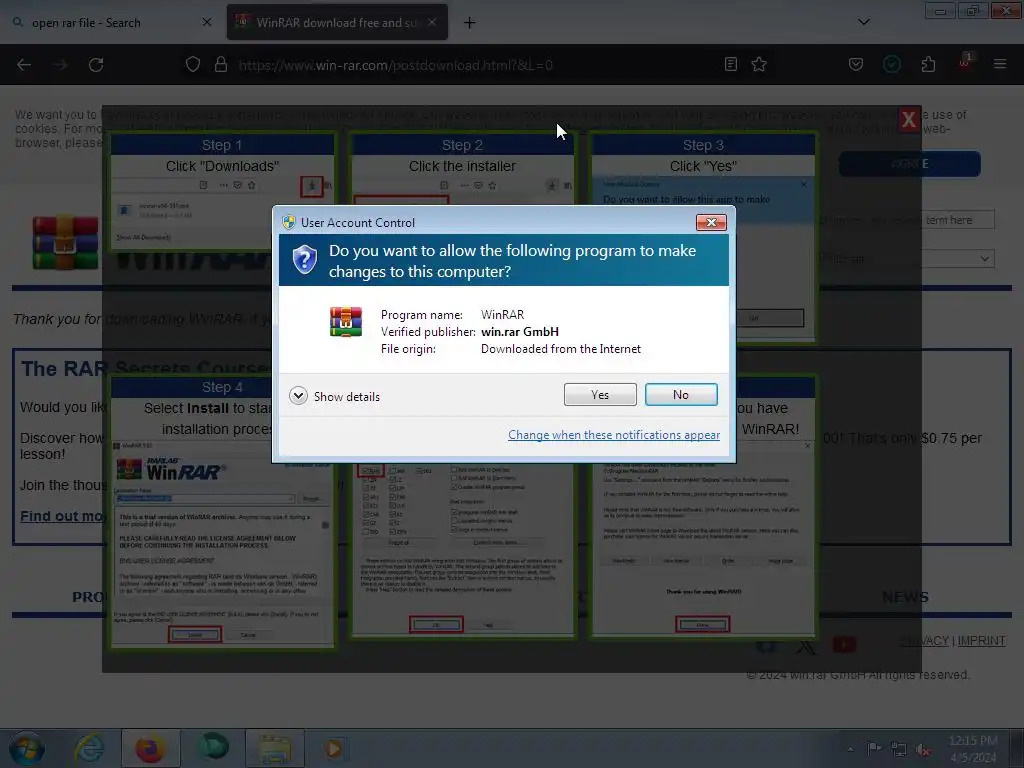The height and width of the screenshot is (768, 1024).
Task: Click the Step 2 installer thumbnail
Action: (462, 169)
